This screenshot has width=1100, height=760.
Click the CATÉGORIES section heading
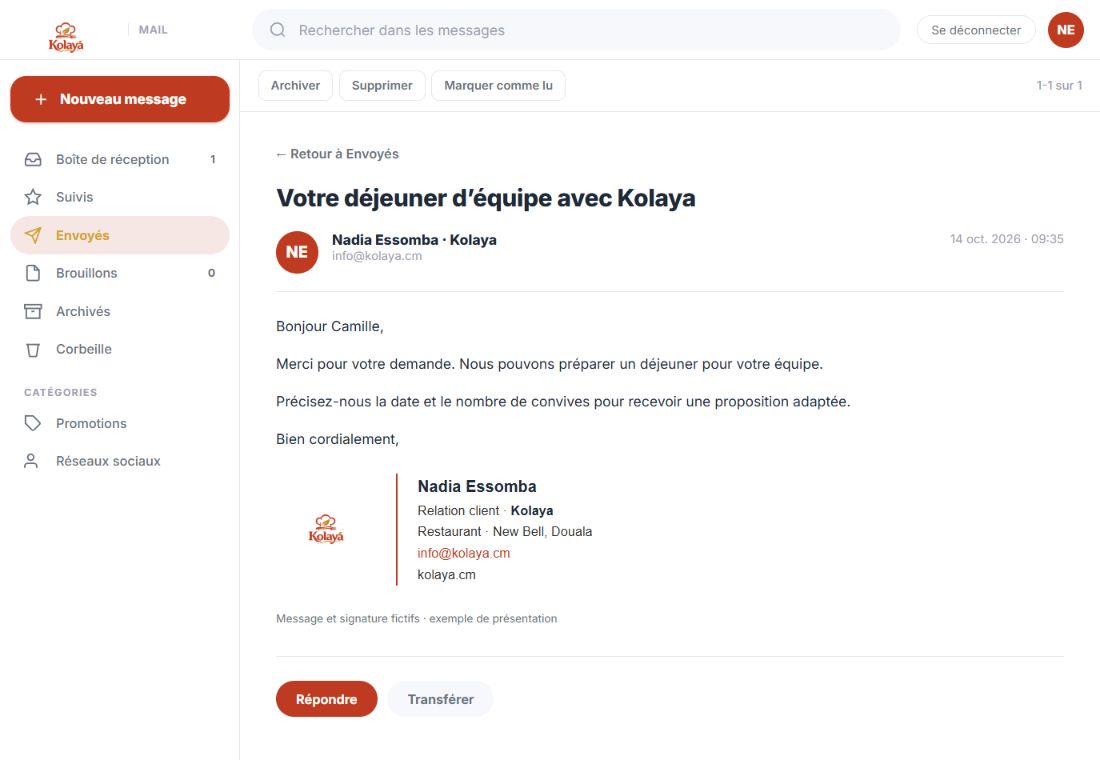(61, 392)
